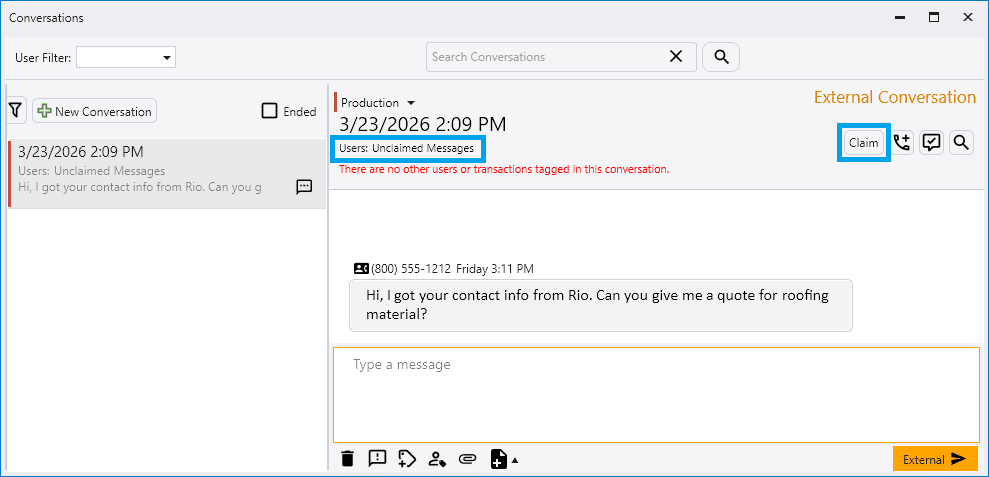
Task: Expand the arrow beside add document icon
Action: 515,460
